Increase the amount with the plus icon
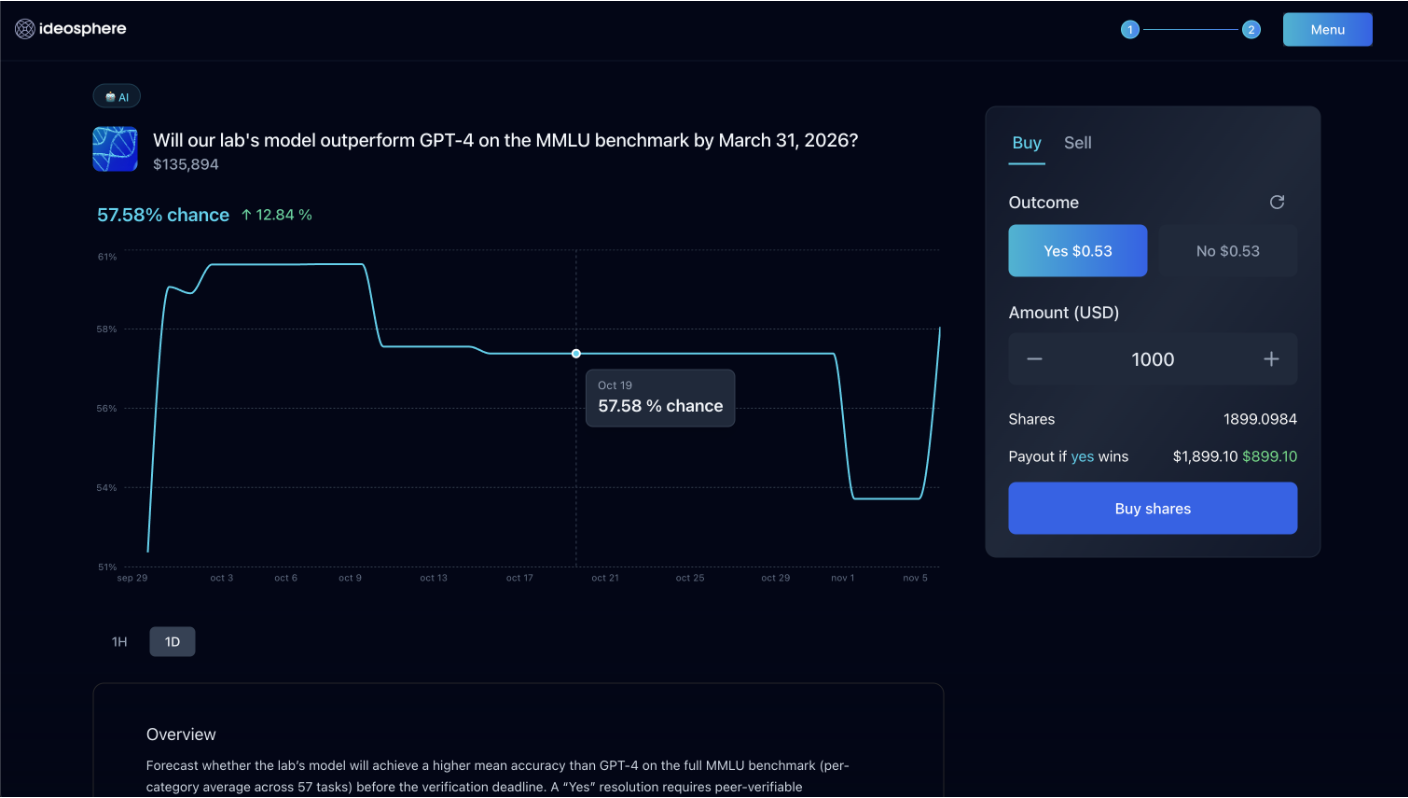The width and height of the screenshot is (1408, 798). (x=1271, y=359)
